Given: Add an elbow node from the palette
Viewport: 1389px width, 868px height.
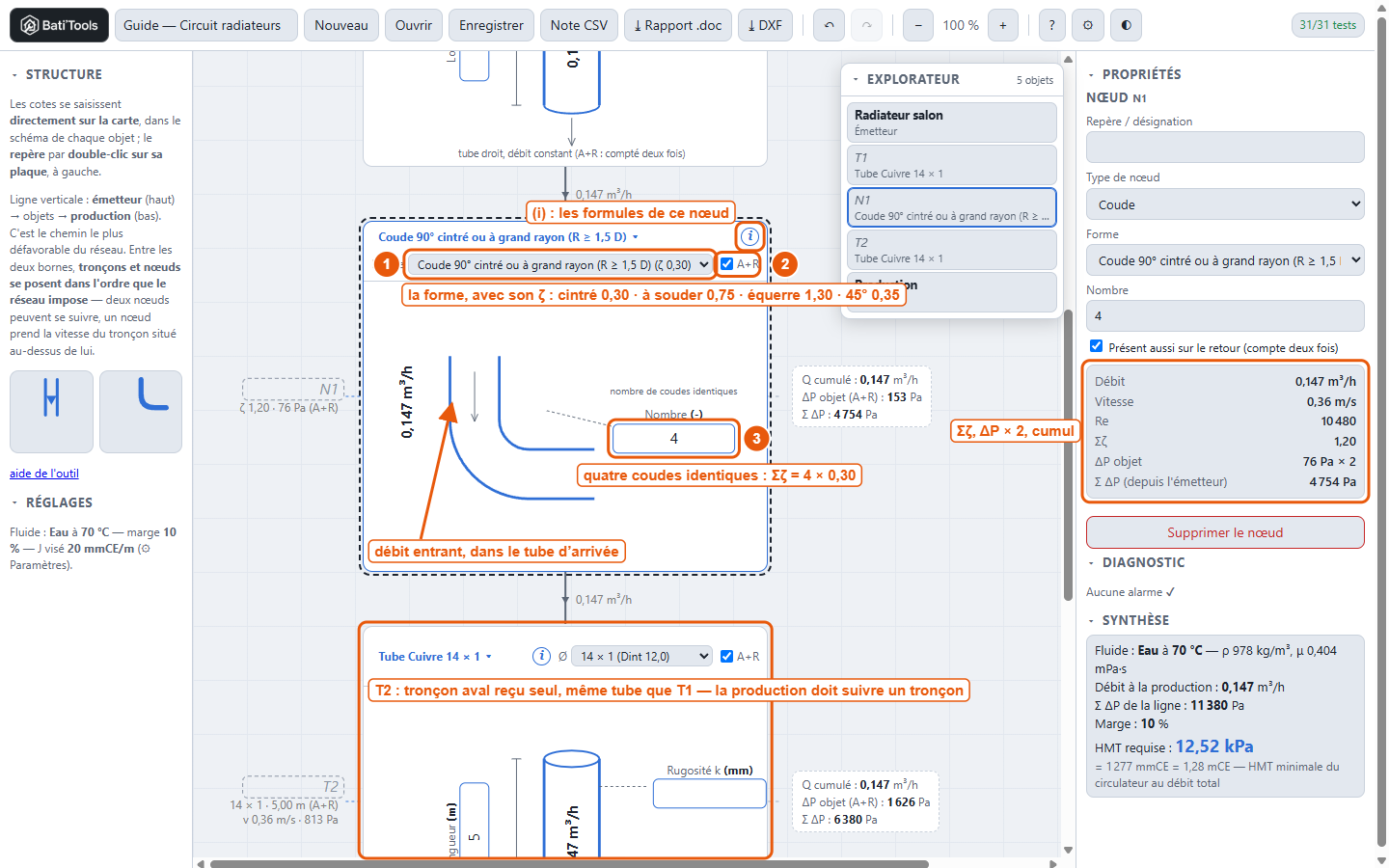Looking at the screenshot, I should (x=141, y=412).
